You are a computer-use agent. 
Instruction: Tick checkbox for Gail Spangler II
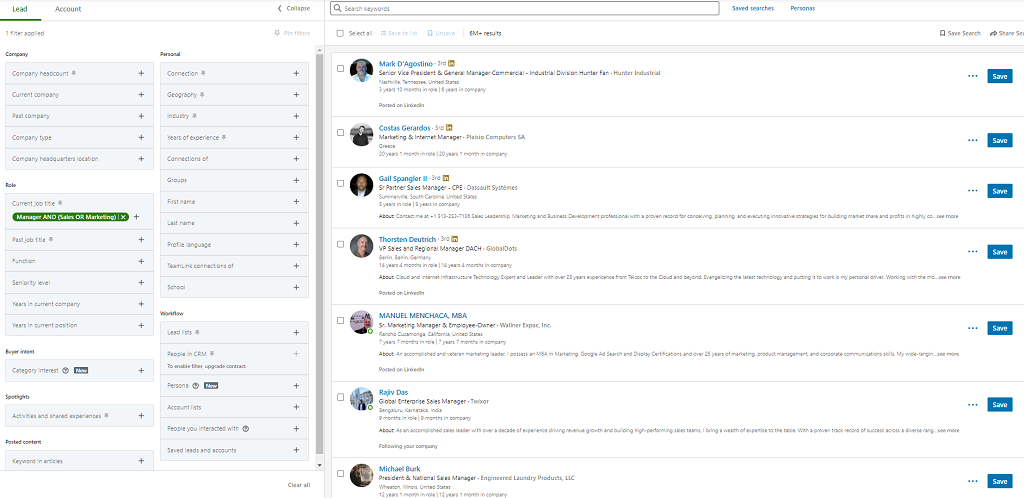[340, 183]
